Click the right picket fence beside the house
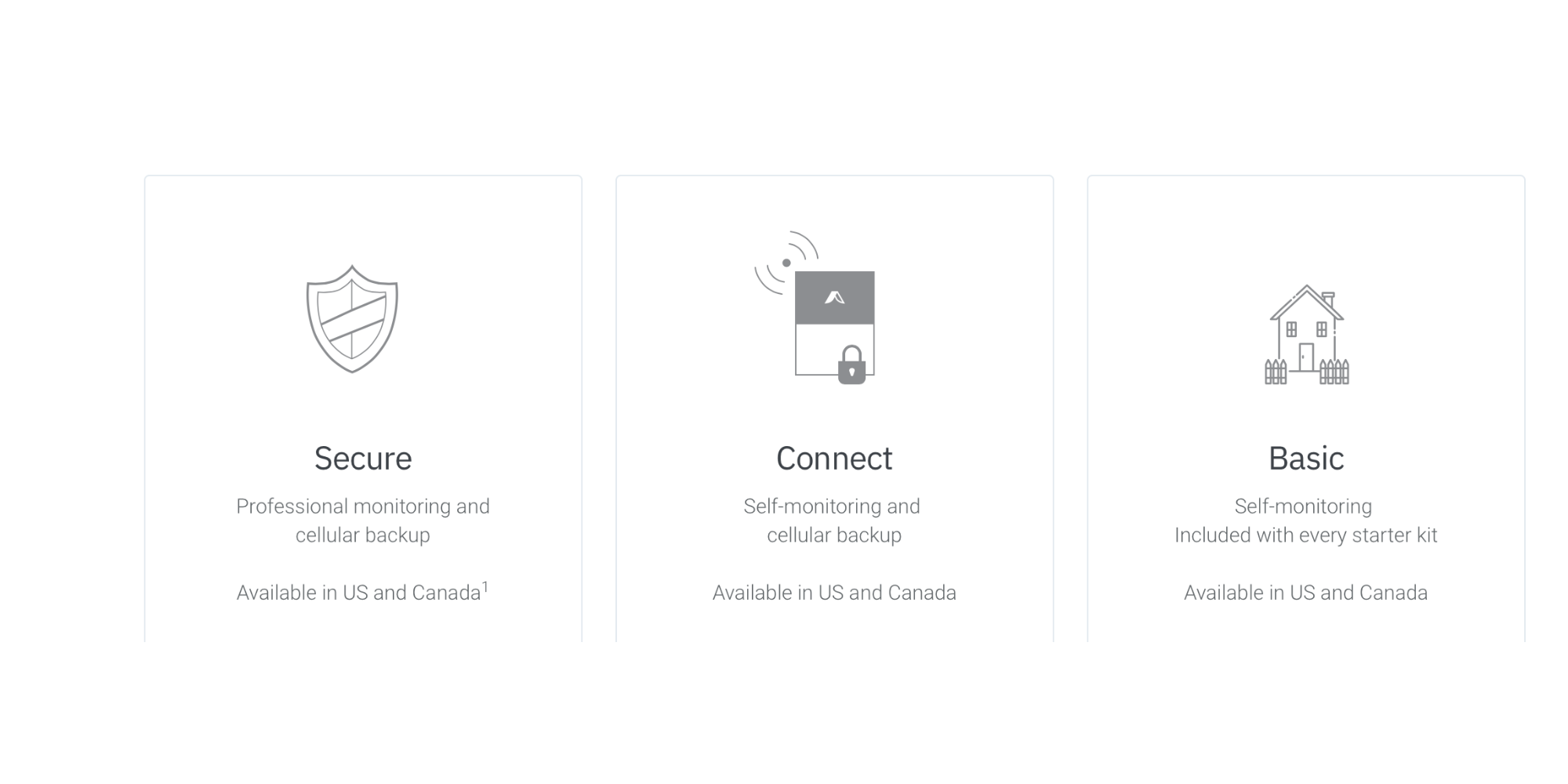Screen dimensions: 1568x784 click(x=1334, y=372)
